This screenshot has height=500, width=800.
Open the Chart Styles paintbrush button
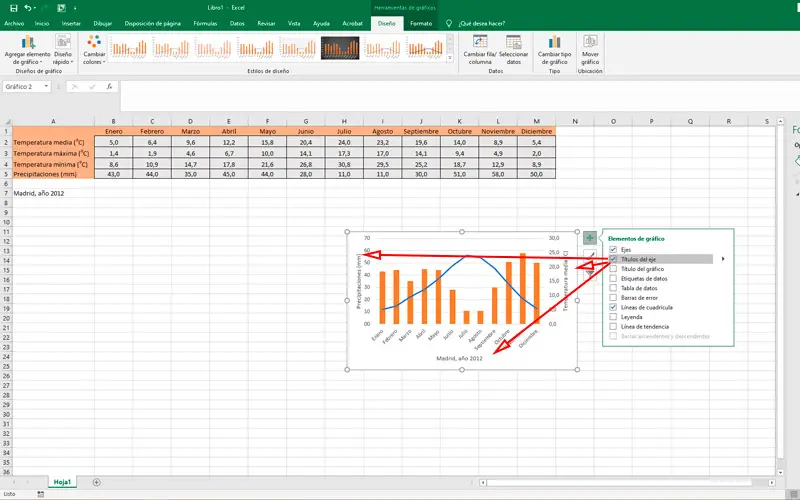click(590, 254)
